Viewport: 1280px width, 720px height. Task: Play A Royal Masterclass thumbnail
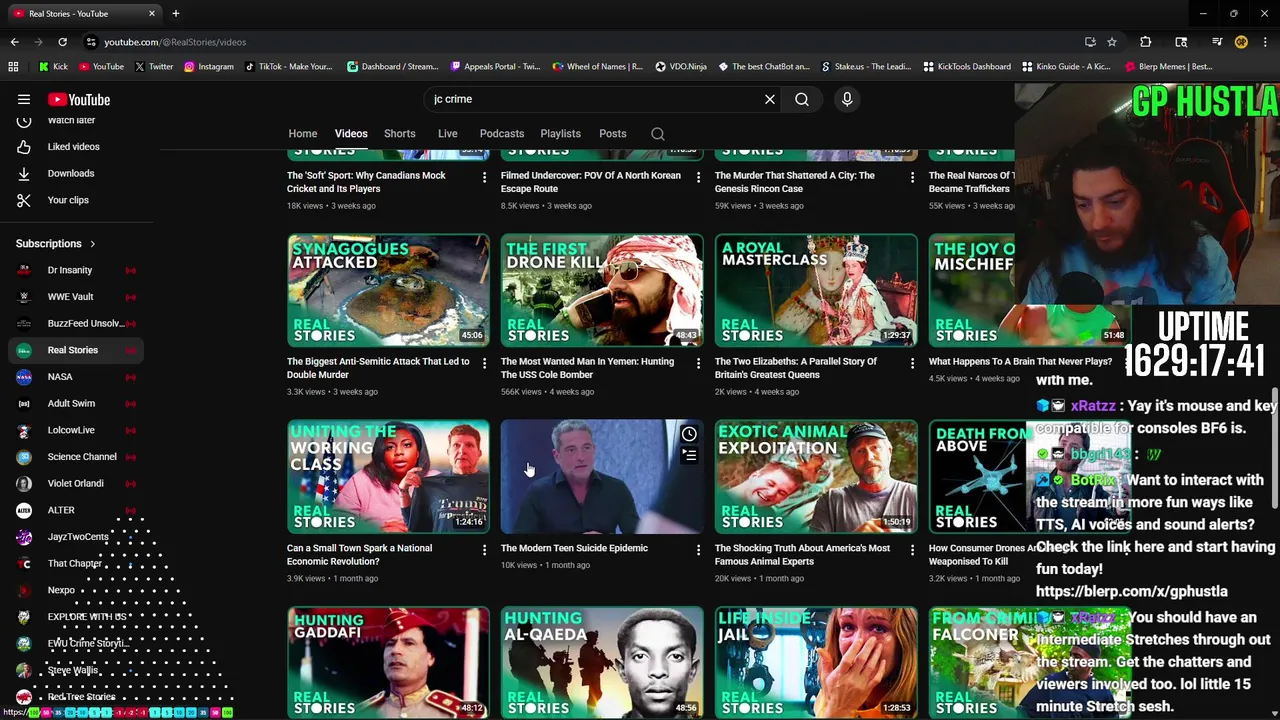click(816, 290)
